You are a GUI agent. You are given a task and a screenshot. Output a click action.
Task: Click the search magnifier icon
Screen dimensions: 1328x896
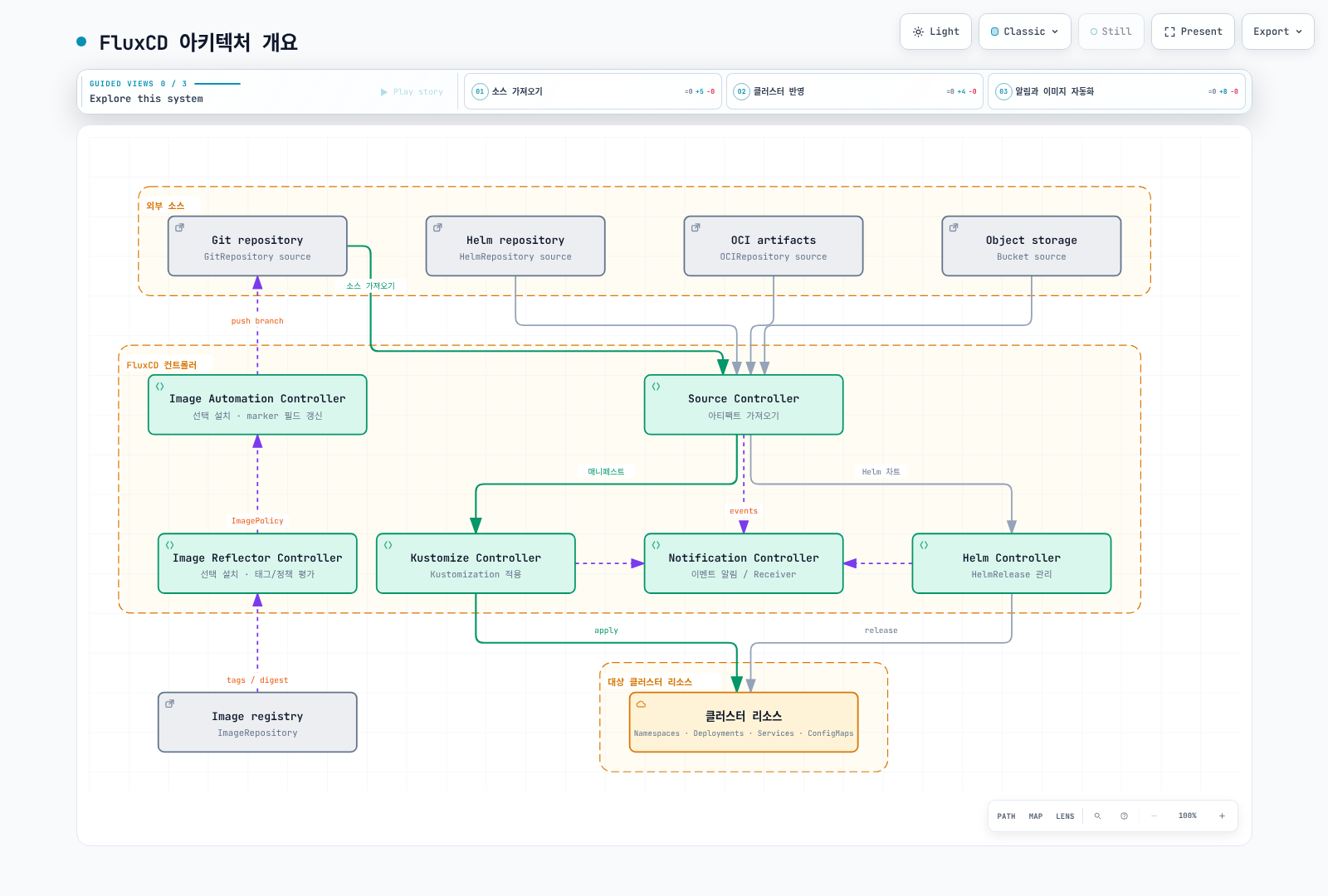[1097, 816]
